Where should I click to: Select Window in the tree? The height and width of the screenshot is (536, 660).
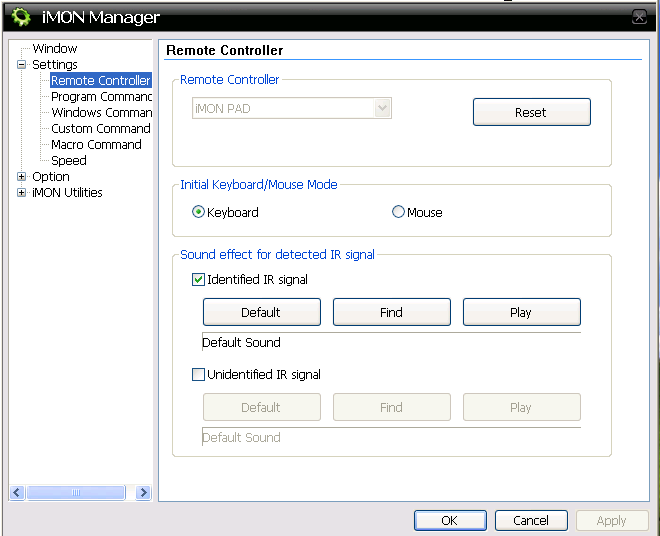(x=55, y=48)
